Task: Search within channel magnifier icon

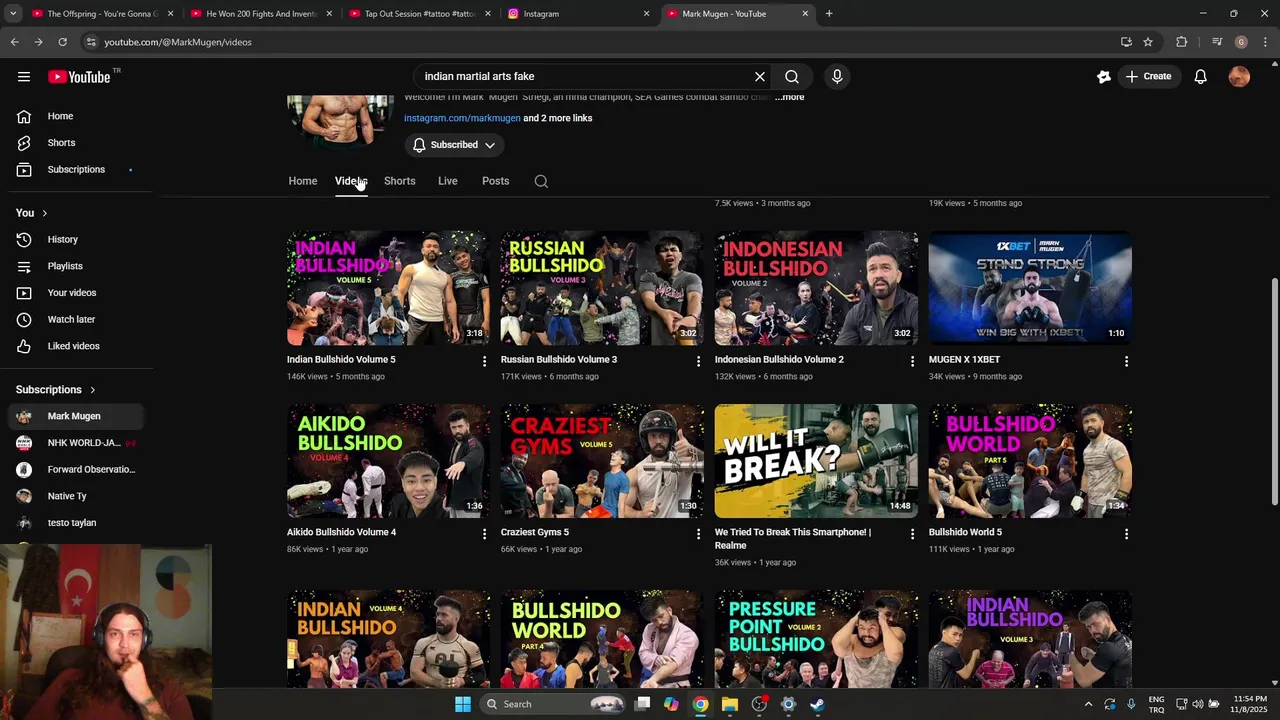Action: (x=541, y=181)
